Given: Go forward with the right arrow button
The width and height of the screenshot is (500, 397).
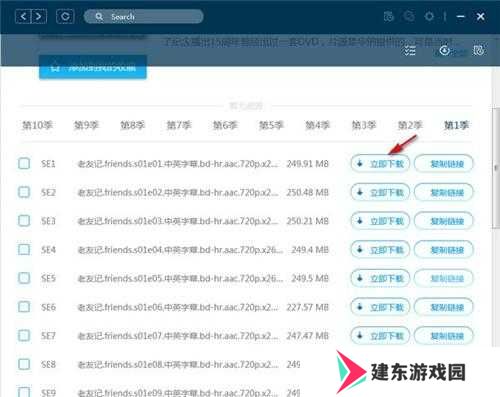Looking at the screenshot, I should (39, 16).
